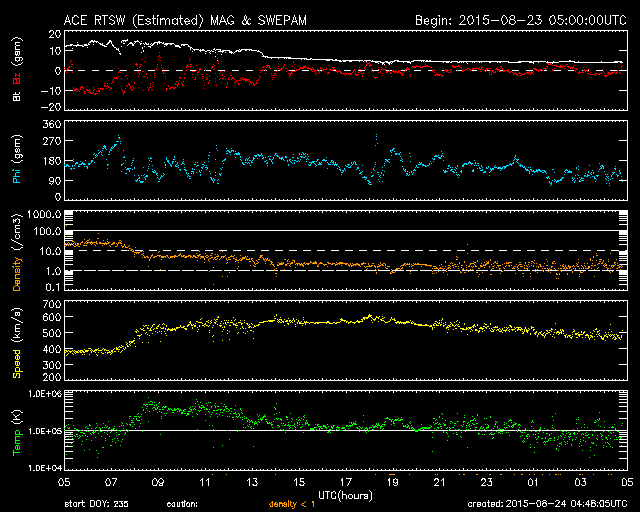Select the 1.0E+04 temperature tick
Screen dimensions: 640x512
(45, 468)
